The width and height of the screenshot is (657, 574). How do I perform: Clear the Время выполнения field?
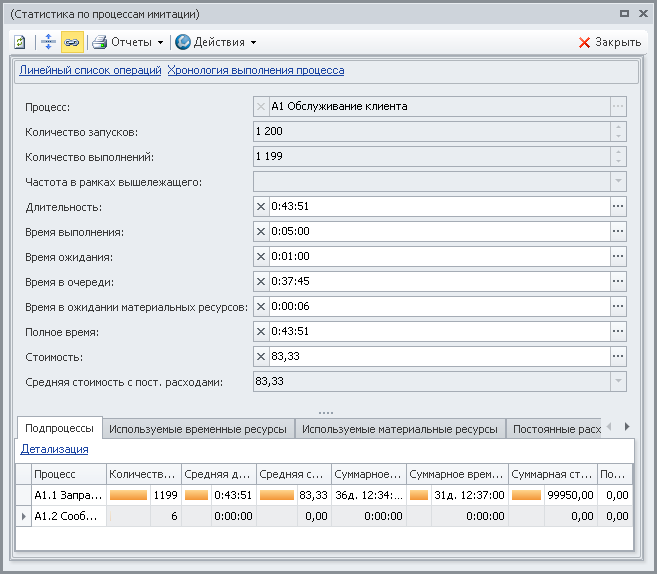point(261,231)
